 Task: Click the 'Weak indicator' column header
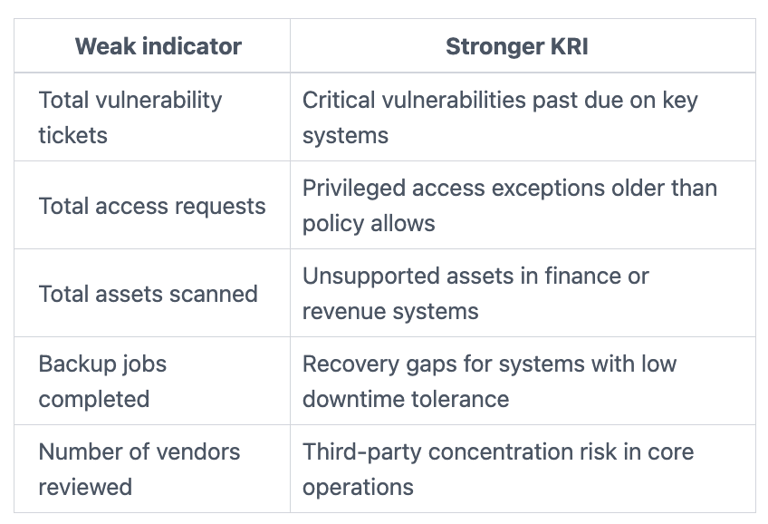point(158,47)
